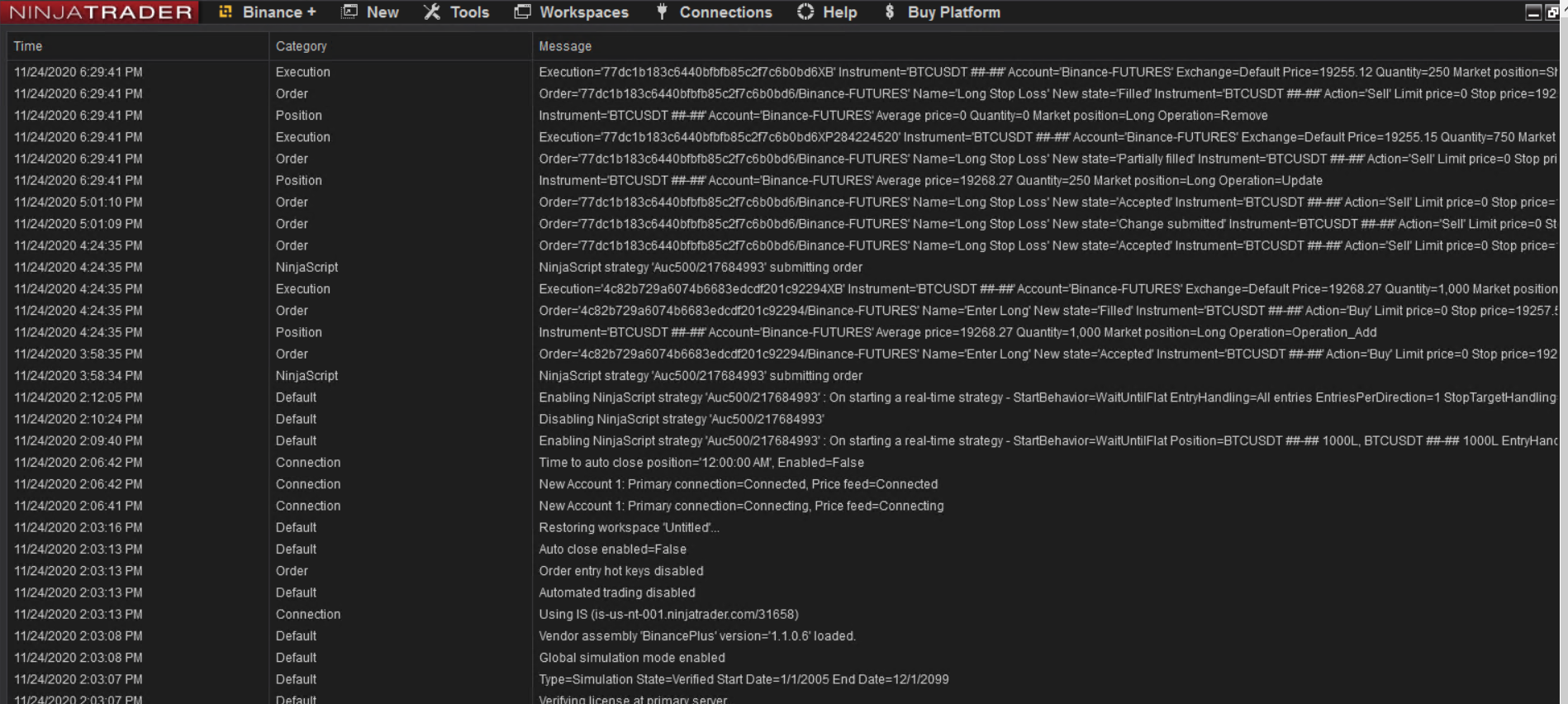Select the position message ending Operation=Remove
This screenshot has width=1568, height=704.
click(903, 116)
